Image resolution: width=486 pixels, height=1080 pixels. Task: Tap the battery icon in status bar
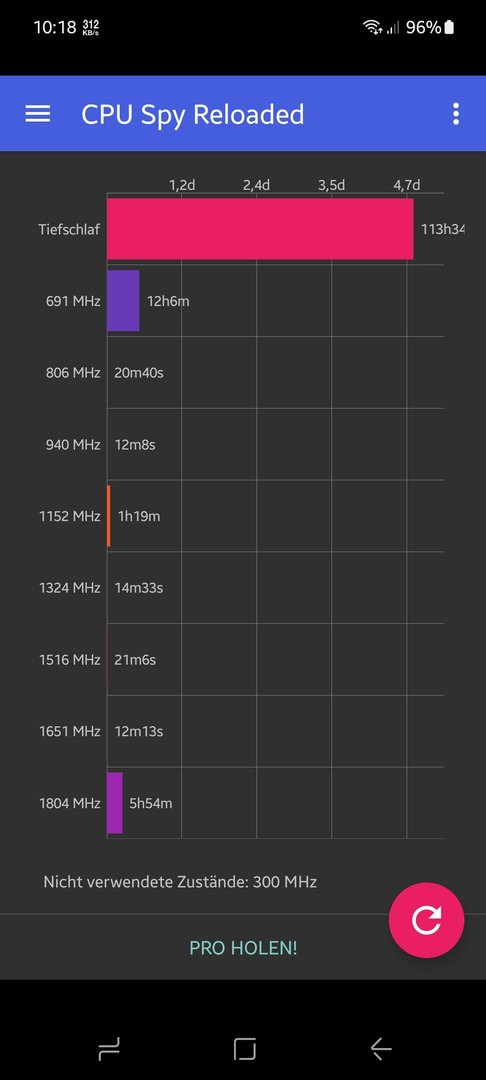[x=450, y=28]
